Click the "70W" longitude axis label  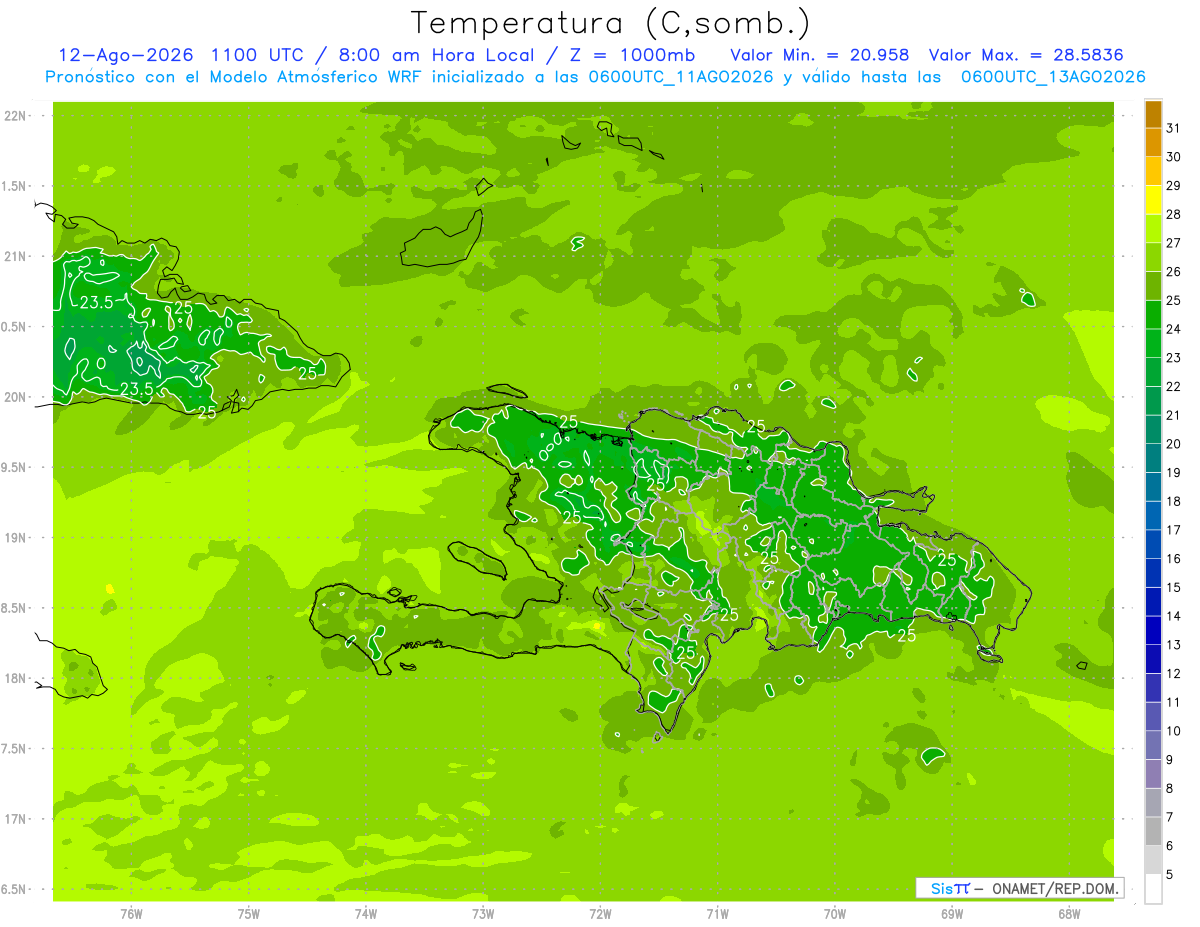tap(835, 913)
